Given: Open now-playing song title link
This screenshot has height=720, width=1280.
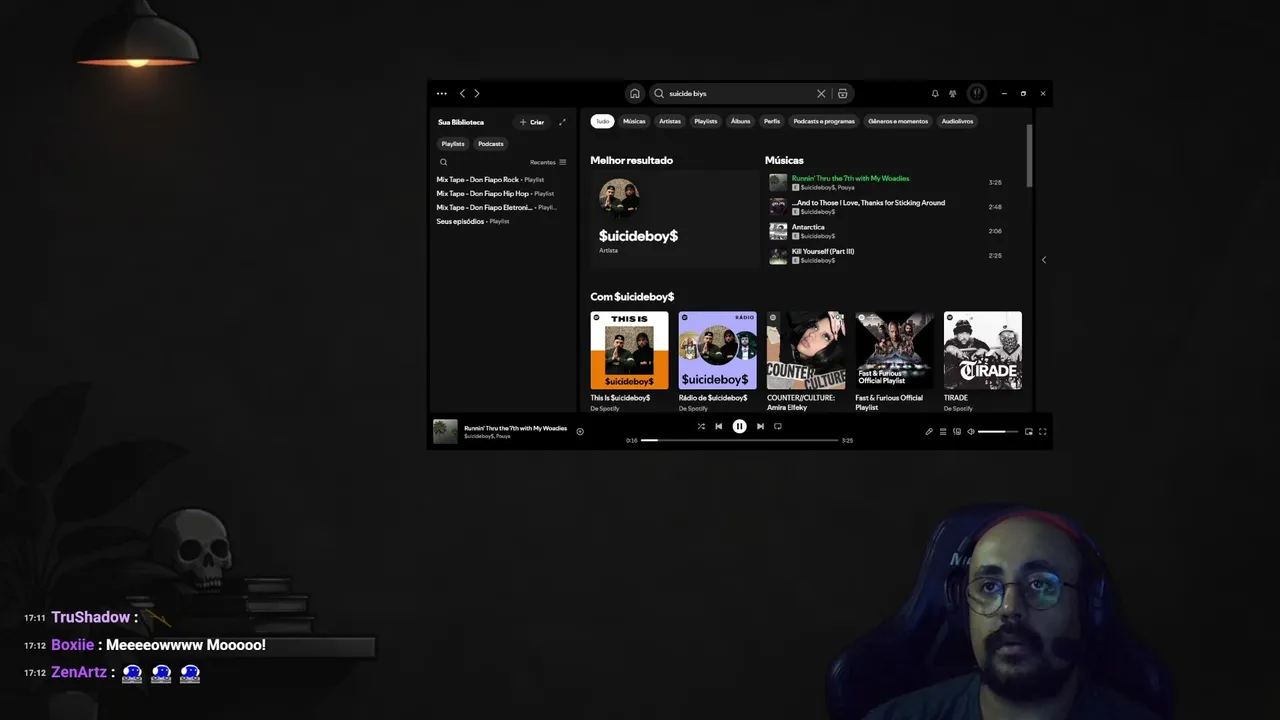Looking at the screenshot, I should (x=515, y=428).
